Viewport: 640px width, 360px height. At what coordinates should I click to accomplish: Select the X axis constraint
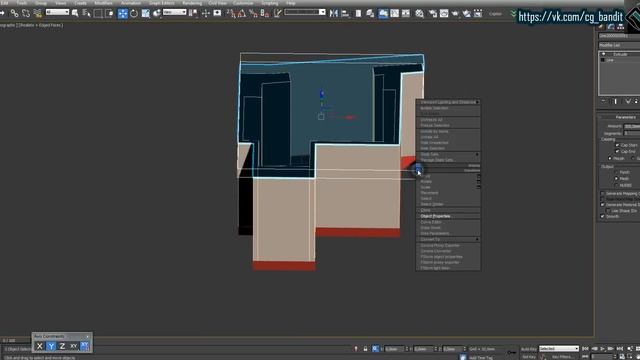40,346
